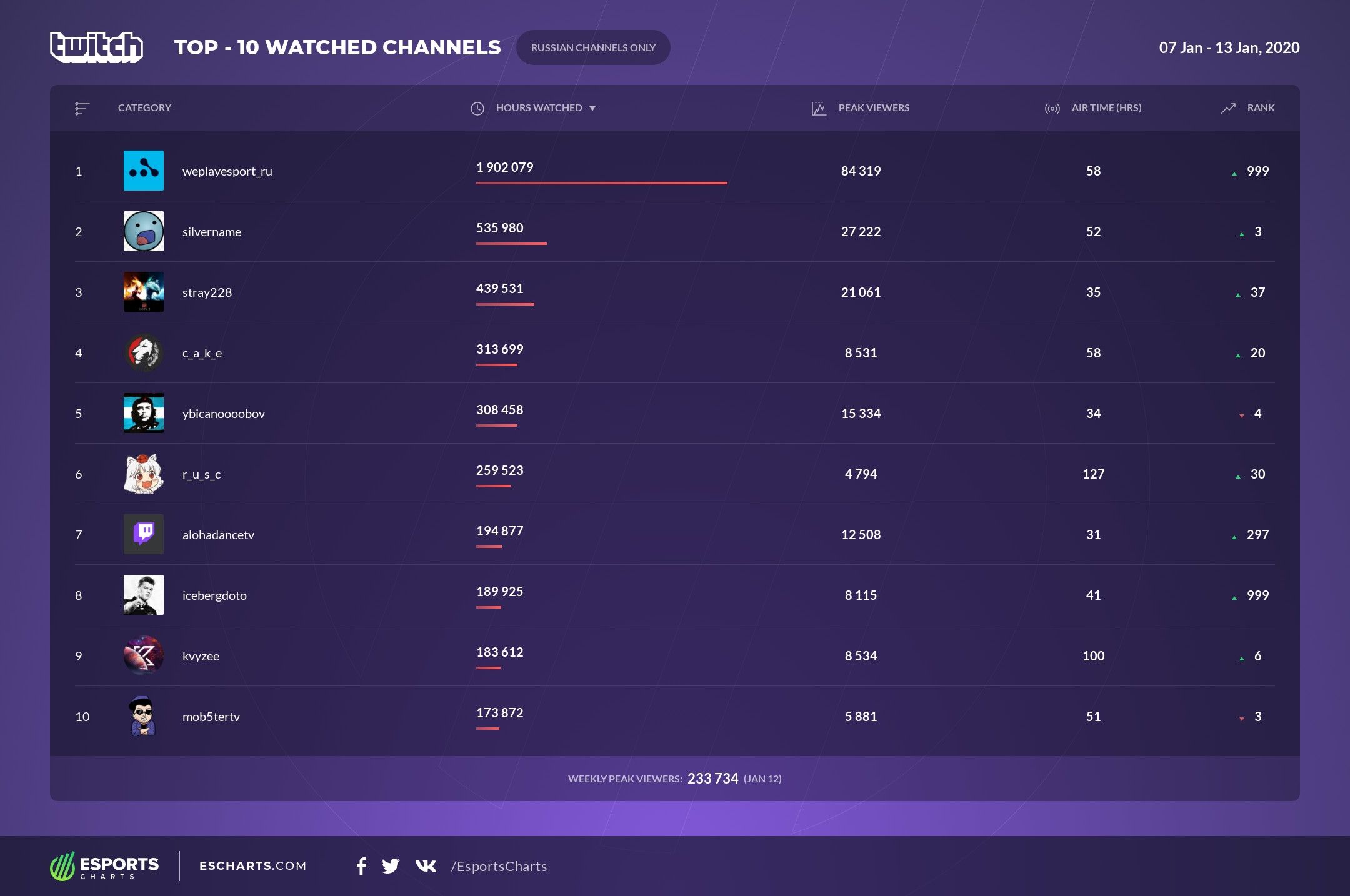The height and width of the screenshot is (896, 1350).
Task: Select the c_a_k_e channel avatar
Action: pyautogui.click(x=144, y=352)
